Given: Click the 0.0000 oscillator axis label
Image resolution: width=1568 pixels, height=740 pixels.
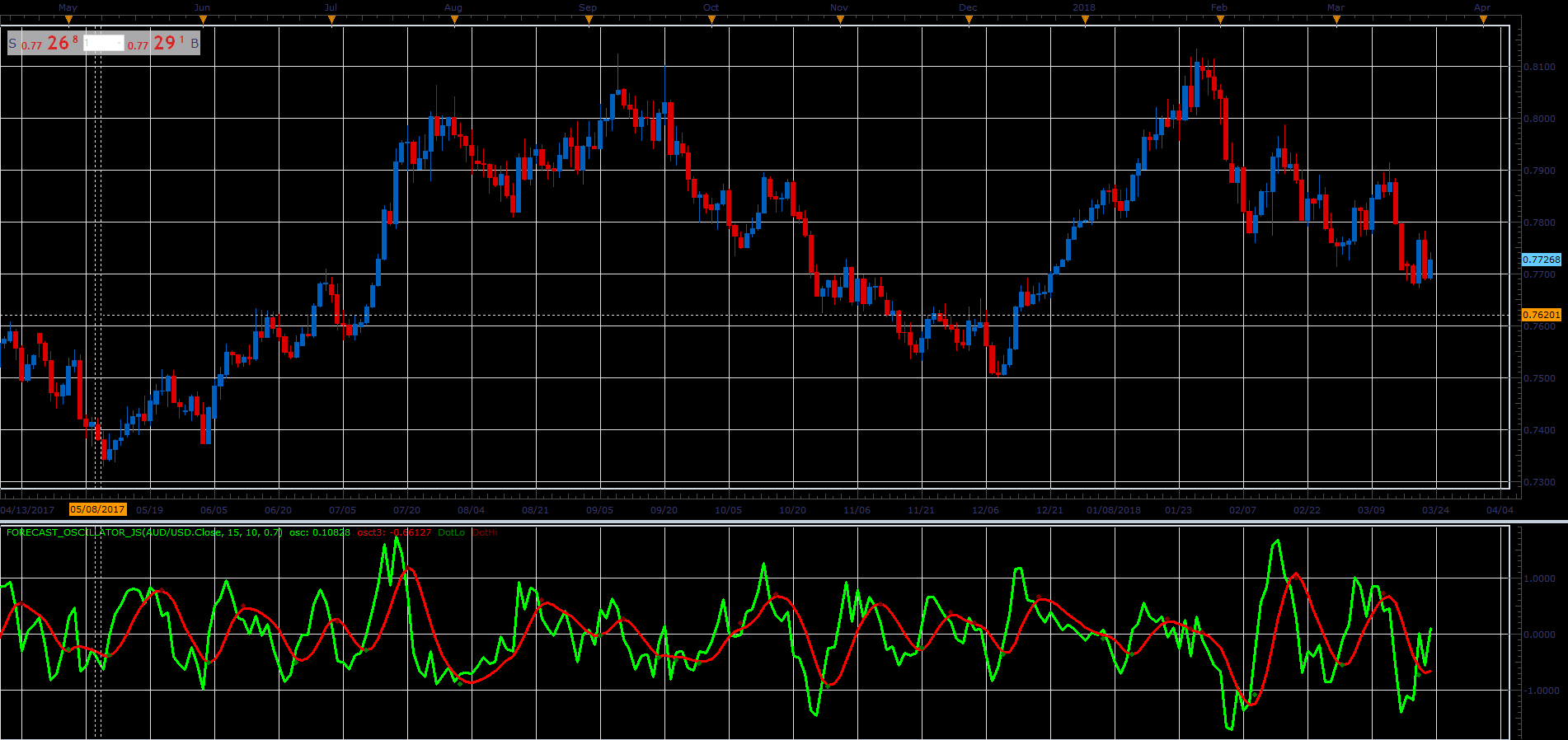Looking at the screenshot, I should [1539, 635].
